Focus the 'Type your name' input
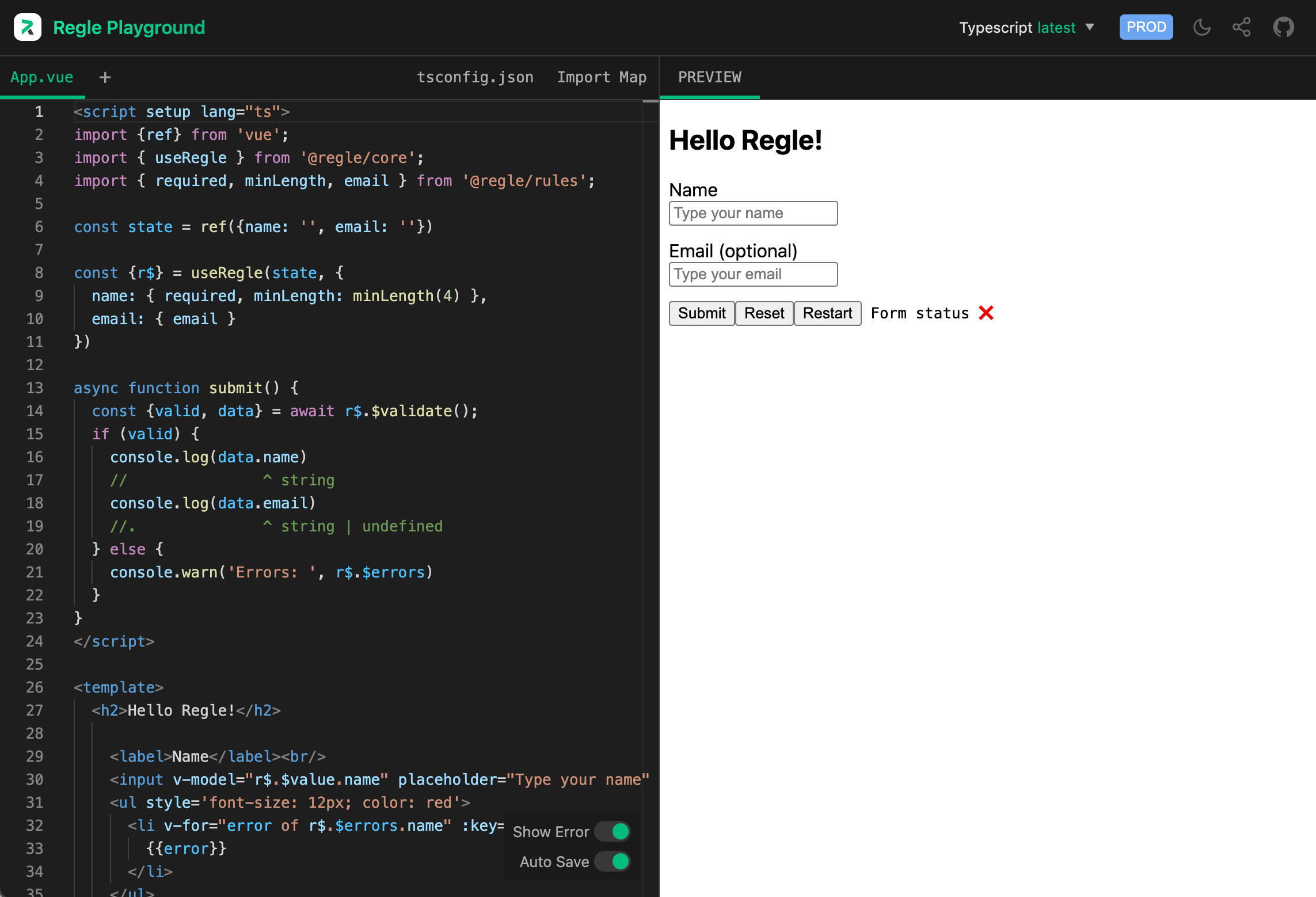Viewport: 1316px width, 897px height. pyautogui.click(x=753, y=213)
